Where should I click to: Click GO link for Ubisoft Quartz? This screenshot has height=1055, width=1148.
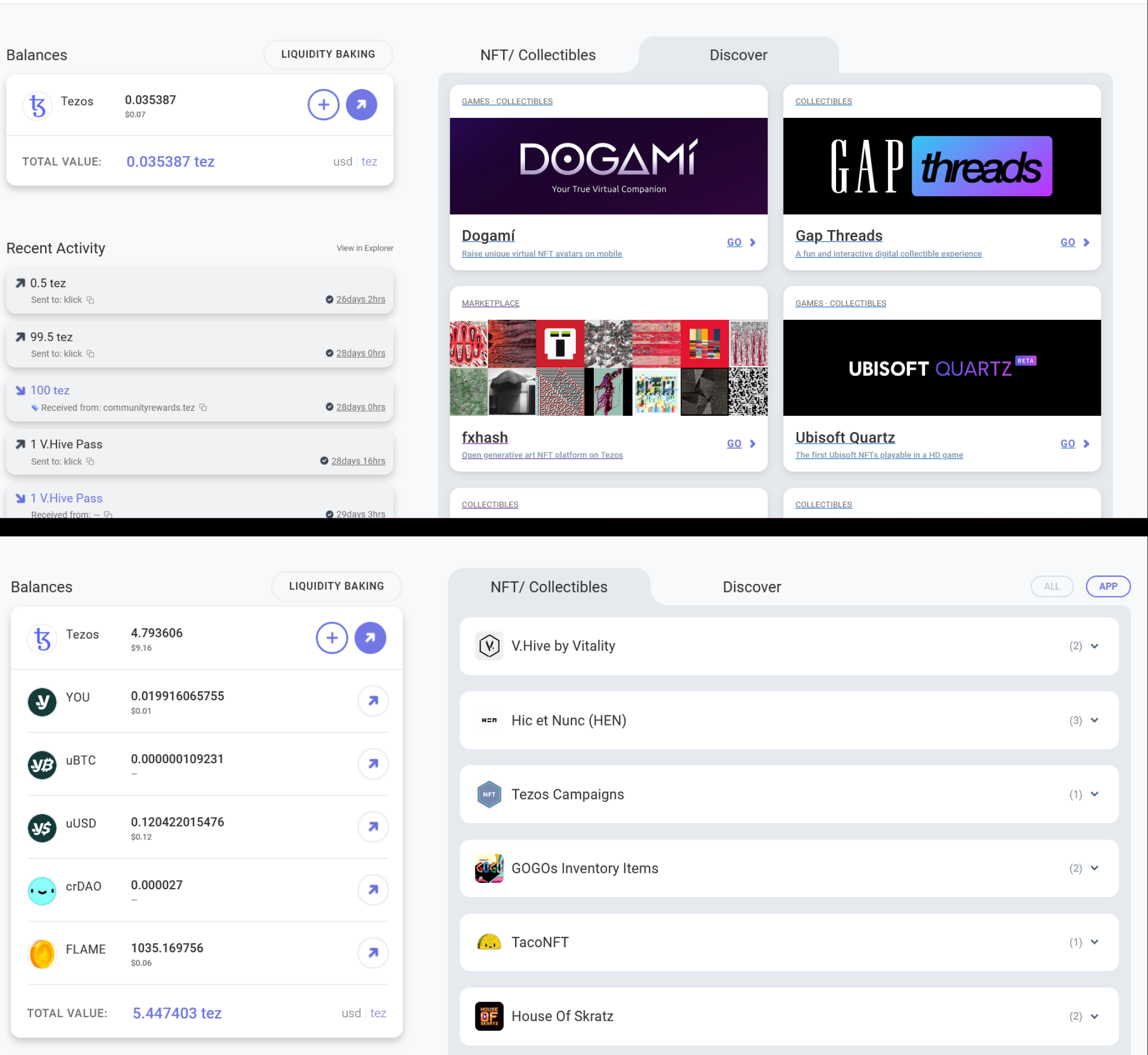1075,443
